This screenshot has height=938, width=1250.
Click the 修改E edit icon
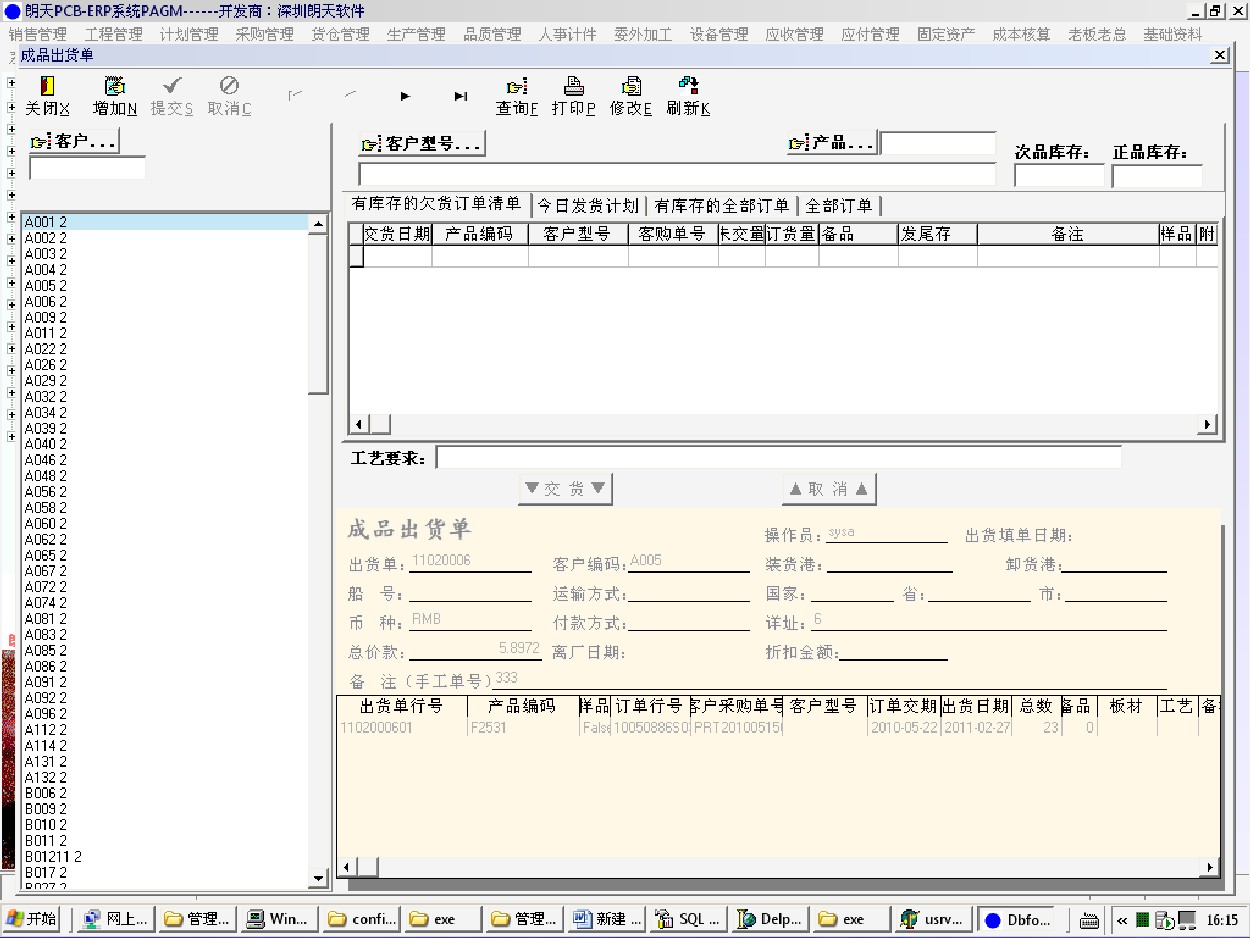tap(631, 97)
